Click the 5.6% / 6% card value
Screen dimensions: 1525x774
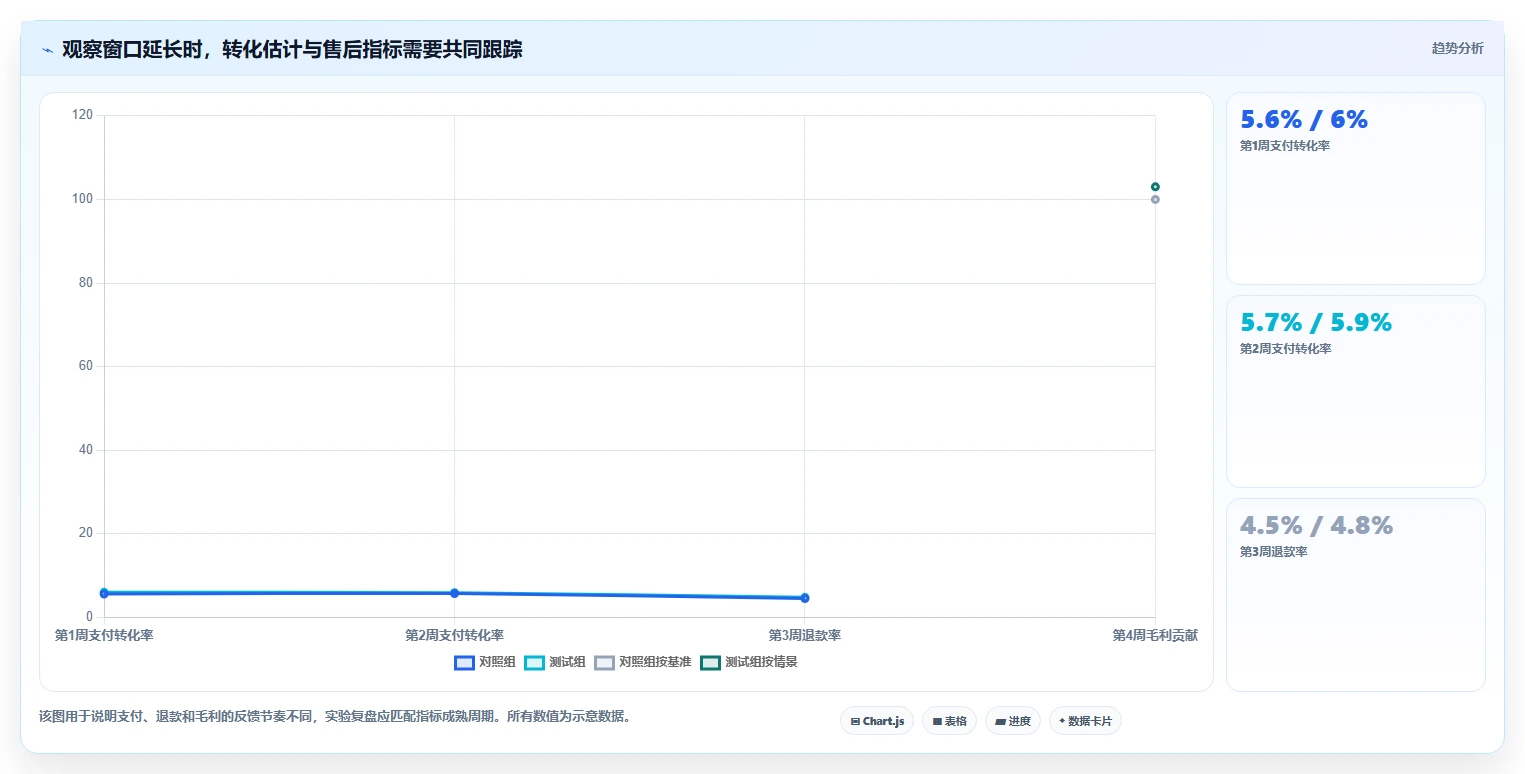tap(1304, 119)
